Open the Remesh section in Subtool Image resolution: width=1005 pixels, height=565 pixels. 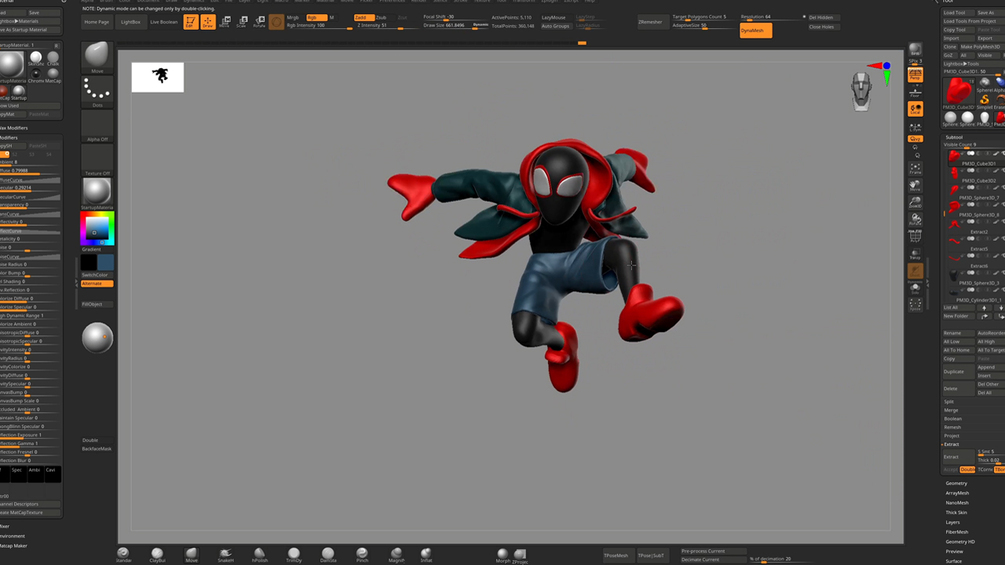[x=952, y=427]
